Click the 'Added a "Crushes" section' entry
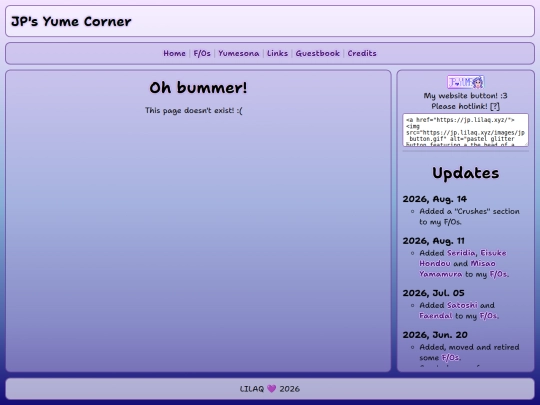 click(469, 216)
